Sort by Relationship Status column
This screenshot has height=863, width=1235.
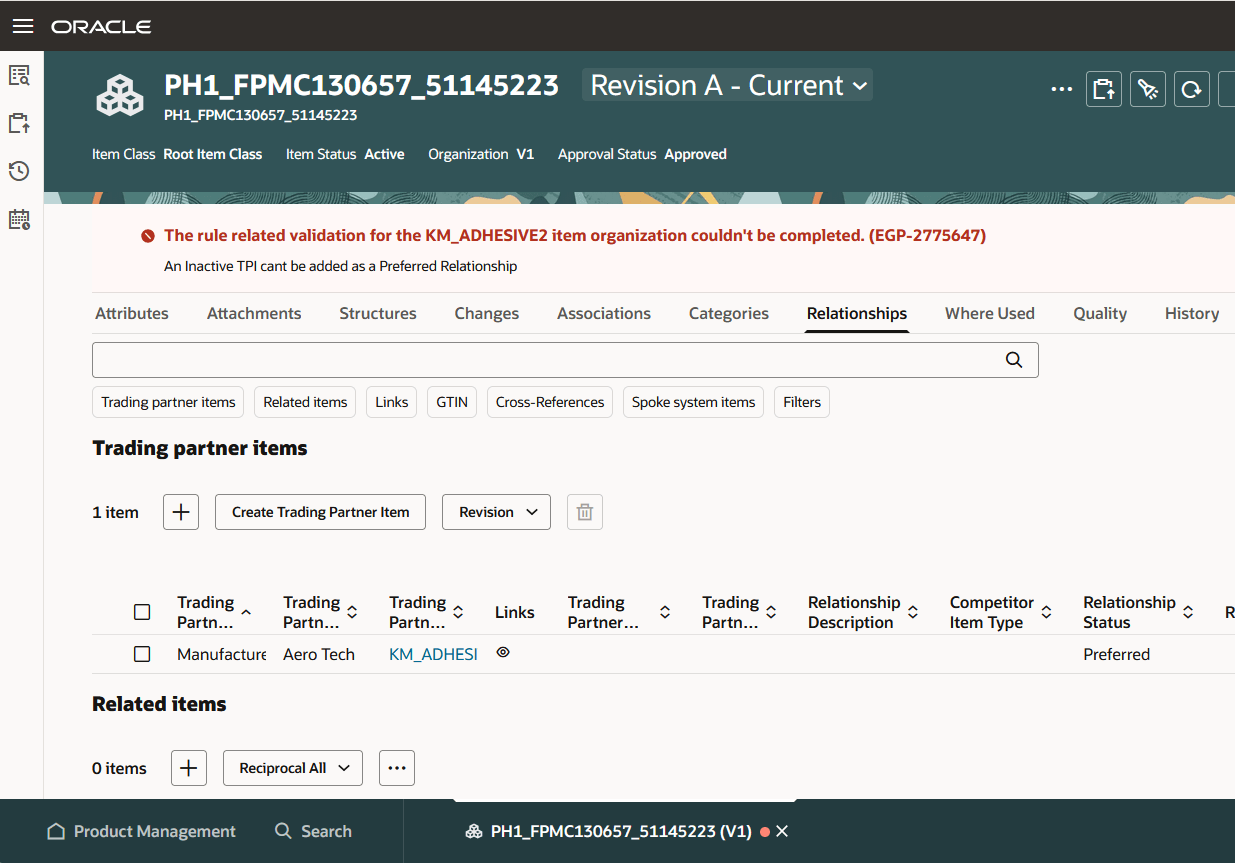coord(1189,612)
